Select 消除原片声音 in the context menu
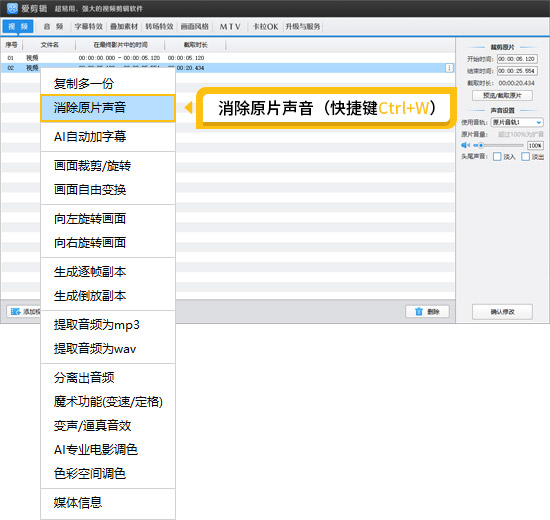The height and width of the screenshot is (520, 550). (108, 108)
